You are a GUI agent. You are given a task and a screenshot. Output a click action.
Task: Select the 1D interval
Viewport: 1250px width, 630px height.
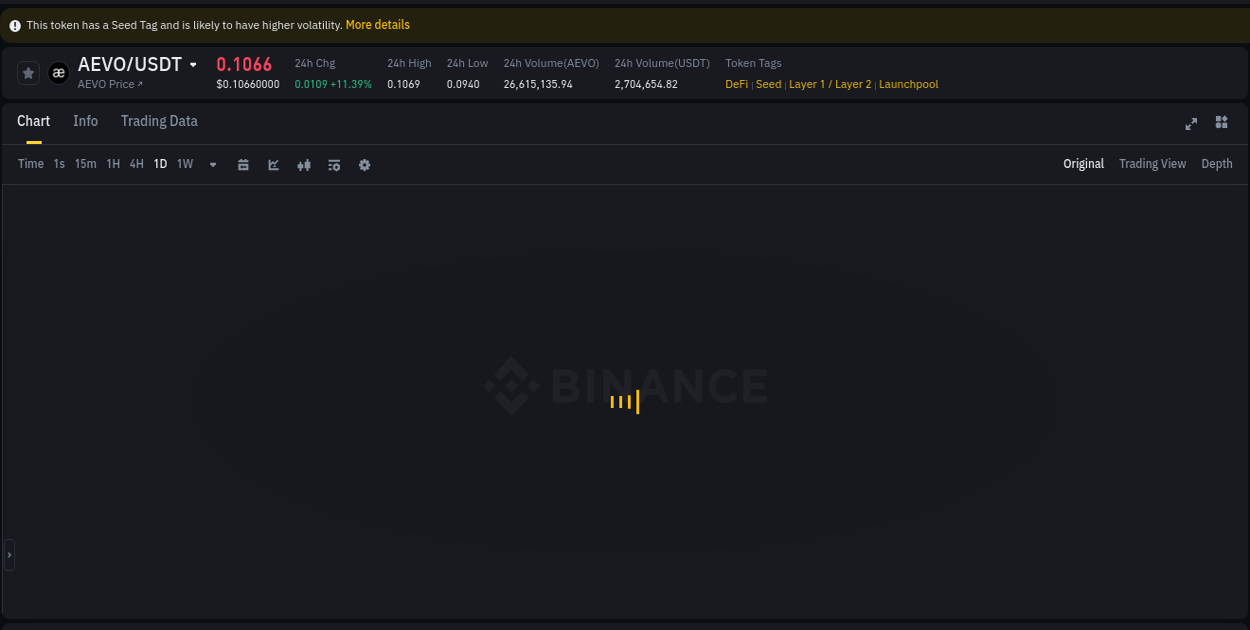pos(160,164)
